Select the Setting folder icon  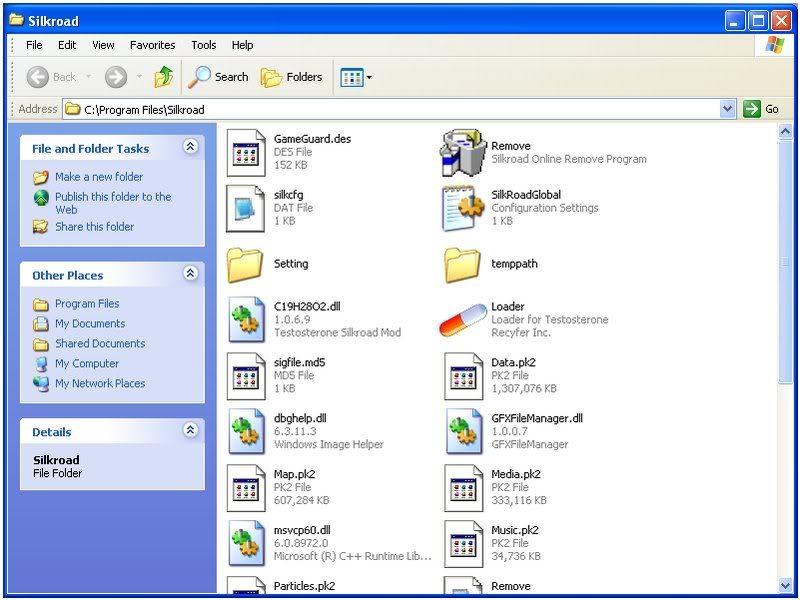pos(245,265)
